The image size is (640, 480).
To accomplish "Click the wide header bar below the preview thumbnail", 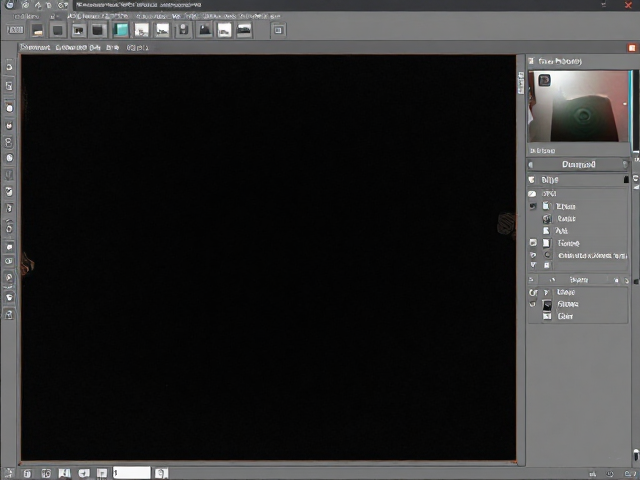I will point(578,164).
